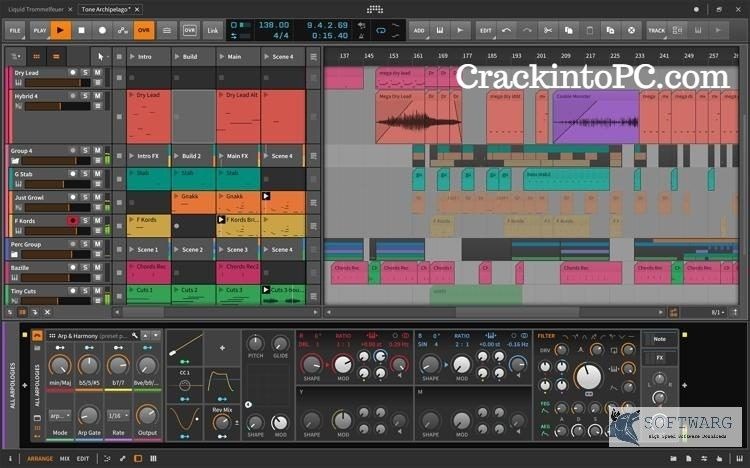Select the purple Cookie Monster arranger clip
The image size is (750, 468).
click(x=596, y=117)
